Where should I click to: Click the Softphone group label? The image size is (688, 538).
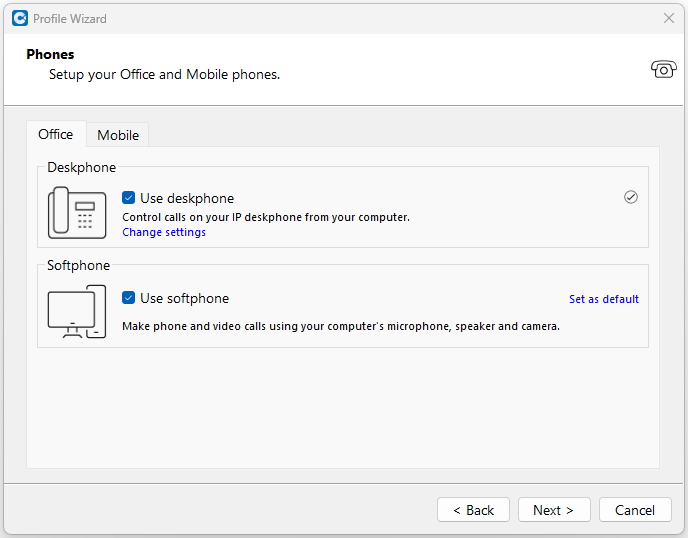pos(78,265)
